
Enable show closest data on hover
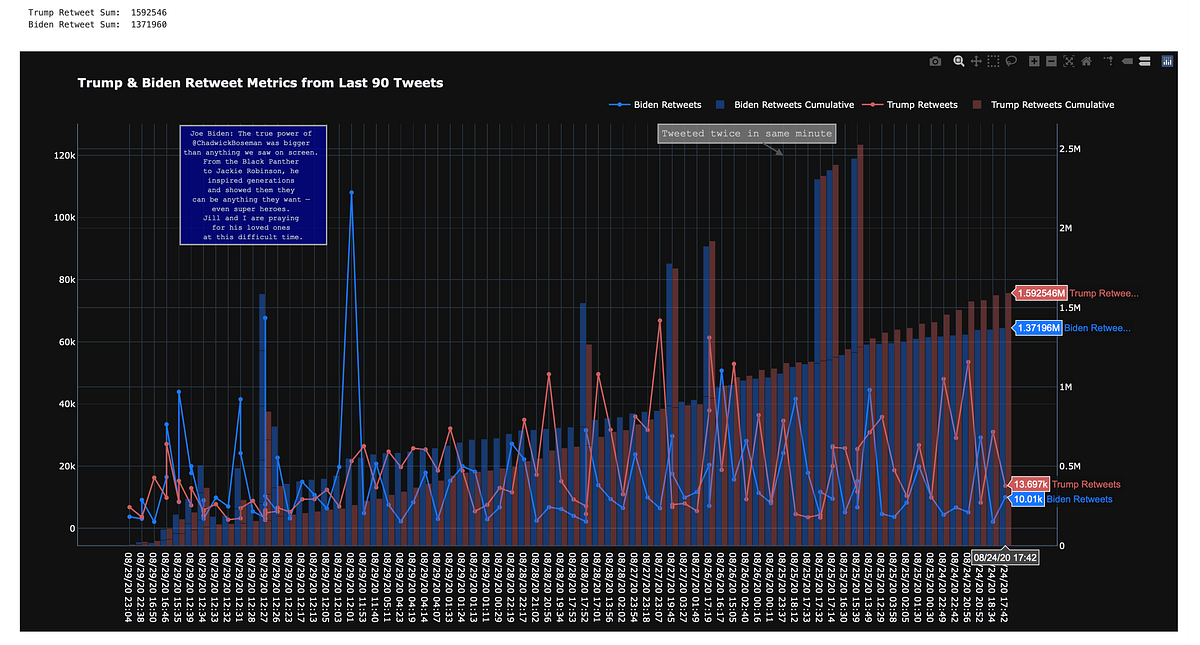pos(1128,61)
